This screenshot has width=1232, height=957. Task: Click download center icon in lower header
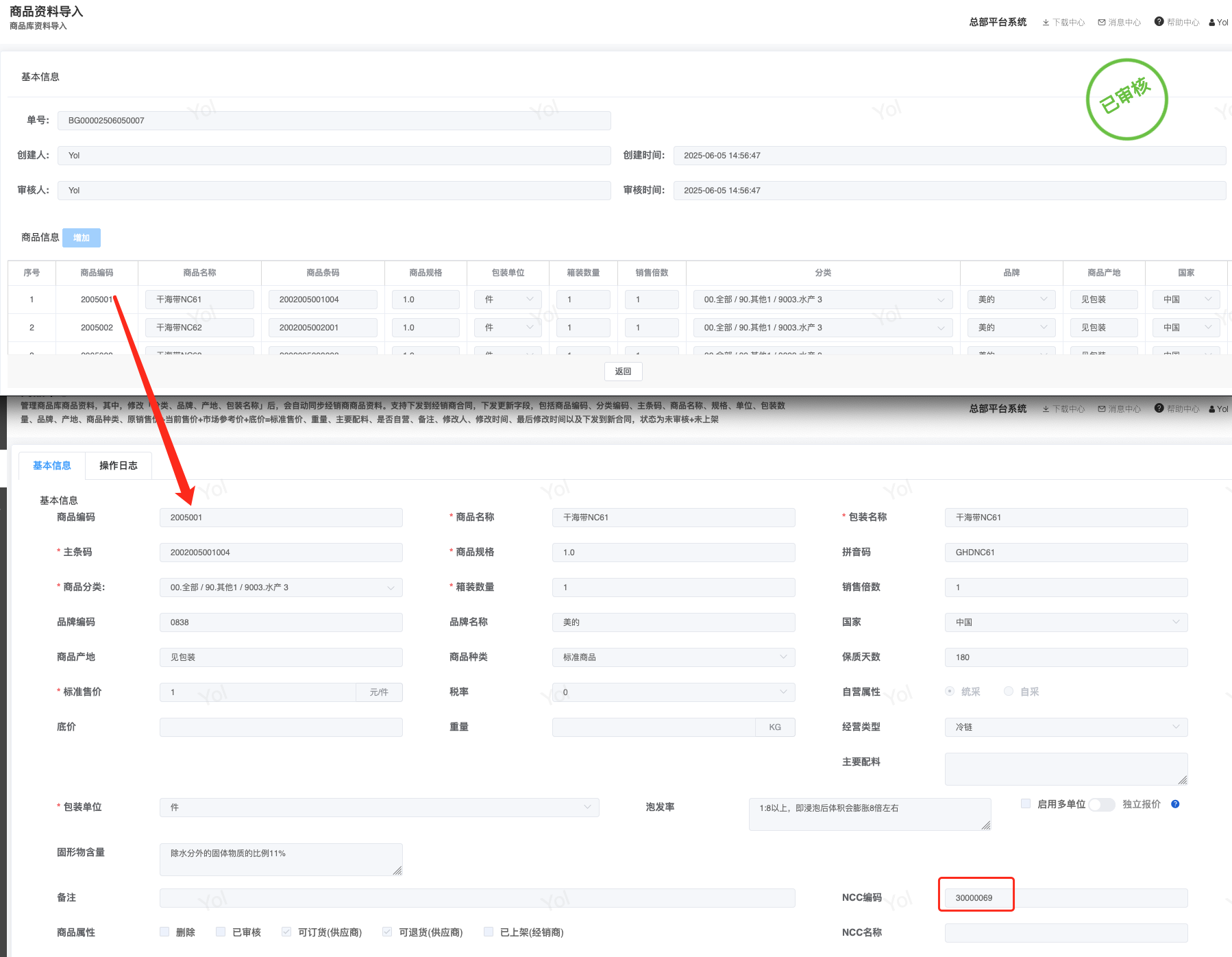1046,409
